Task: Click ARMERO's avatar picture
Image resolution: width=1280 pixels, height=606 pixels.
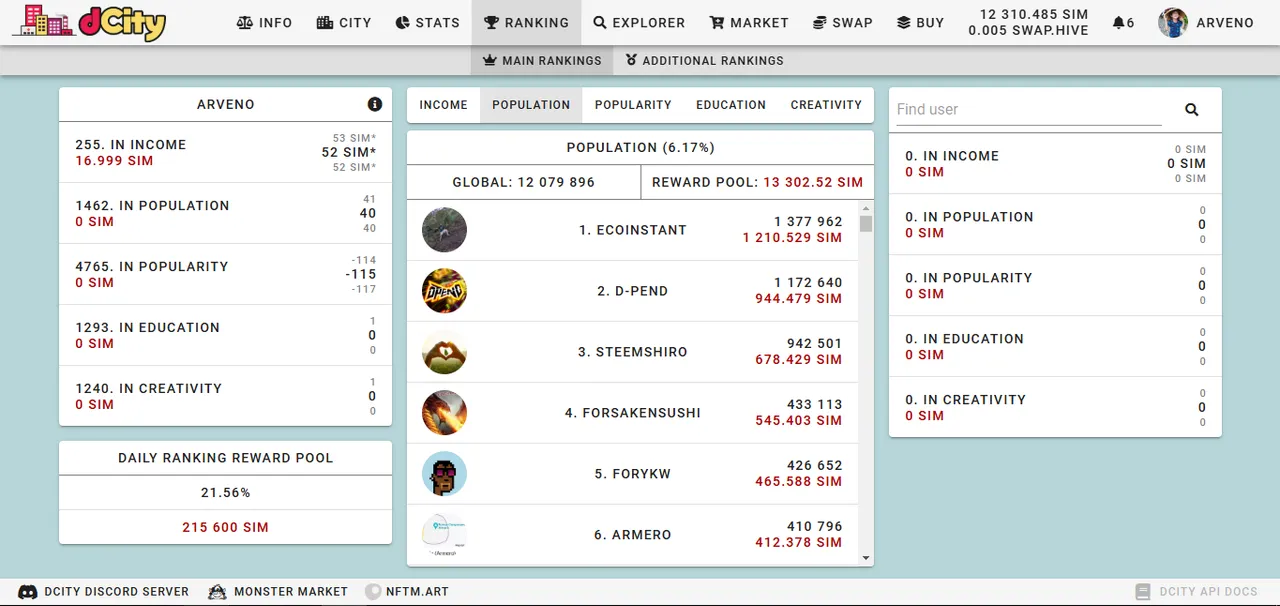Action: (x=444, y=535)
